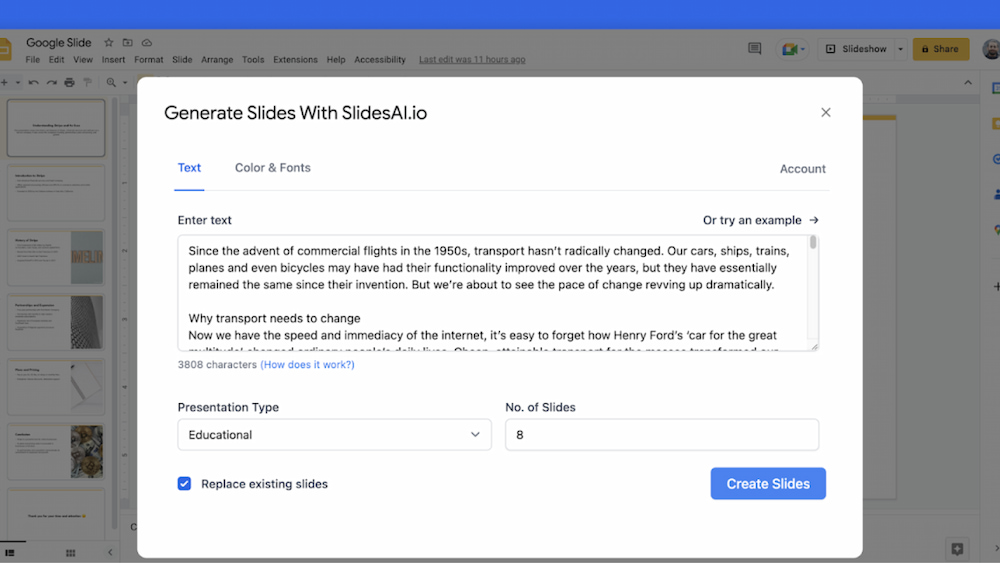Select the Thank you slide thumbnail
The width and height of the screenshot is (1000, 563).
click(x=56, y=515)
